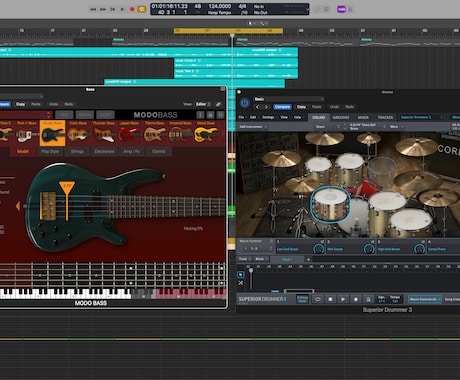Open Electronics tab in MODO BASS
This screenshot has height=380, width=460.
104,151
